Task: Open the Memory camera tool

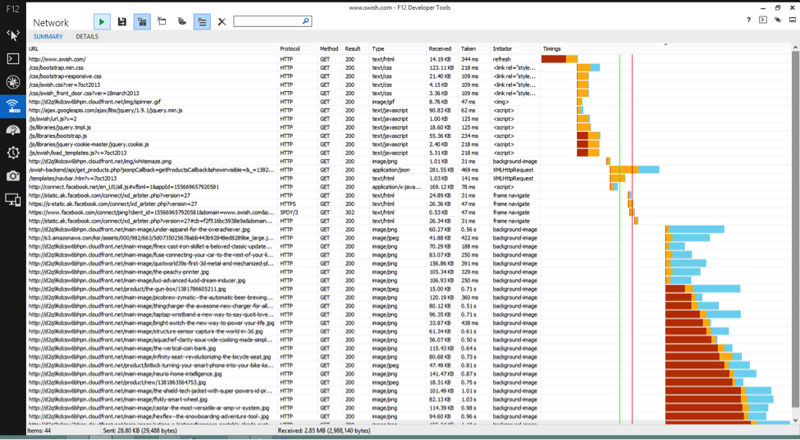Action: pyautogui.click(x=13, y=176)
